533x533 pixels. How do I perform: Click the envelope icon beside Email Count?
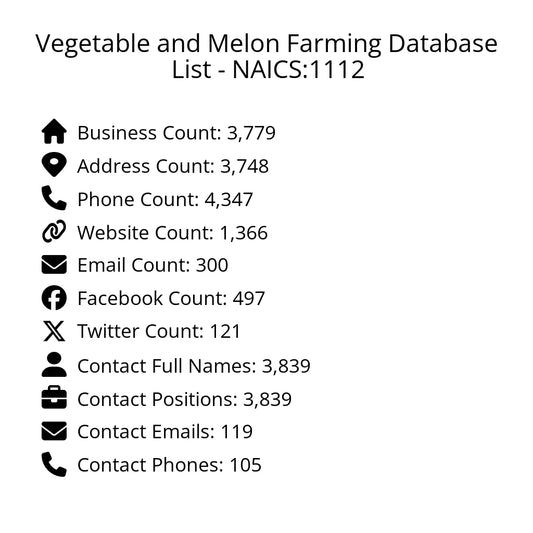(54, 264)
